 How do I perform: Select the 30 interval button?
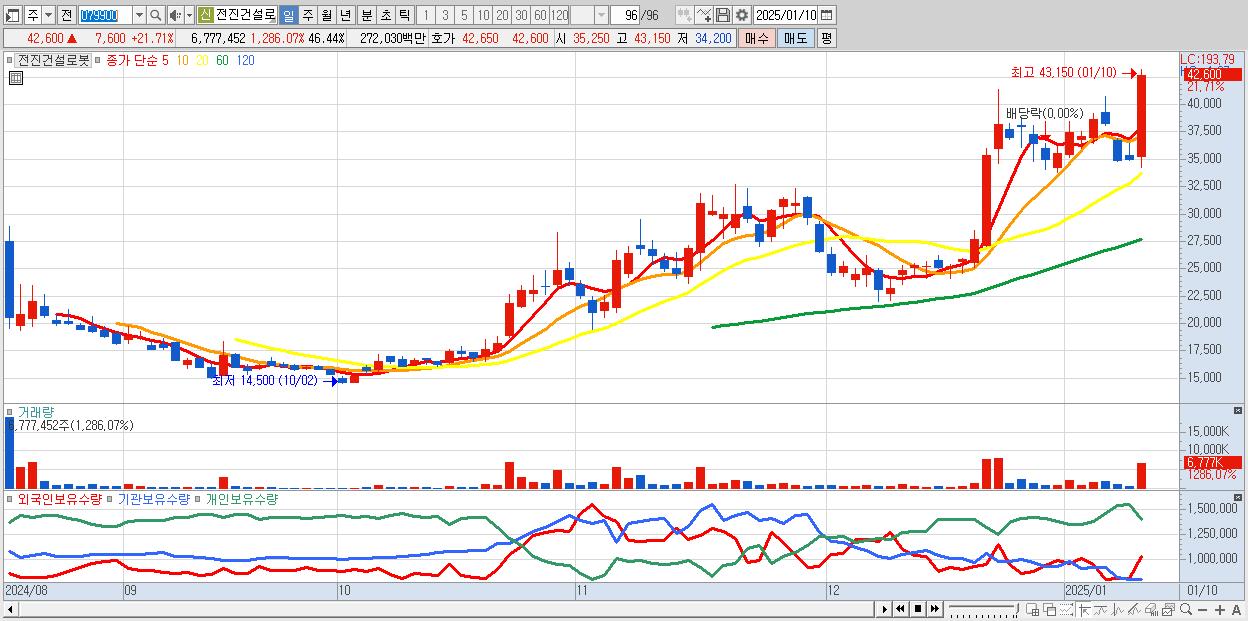tap(521, 15)
